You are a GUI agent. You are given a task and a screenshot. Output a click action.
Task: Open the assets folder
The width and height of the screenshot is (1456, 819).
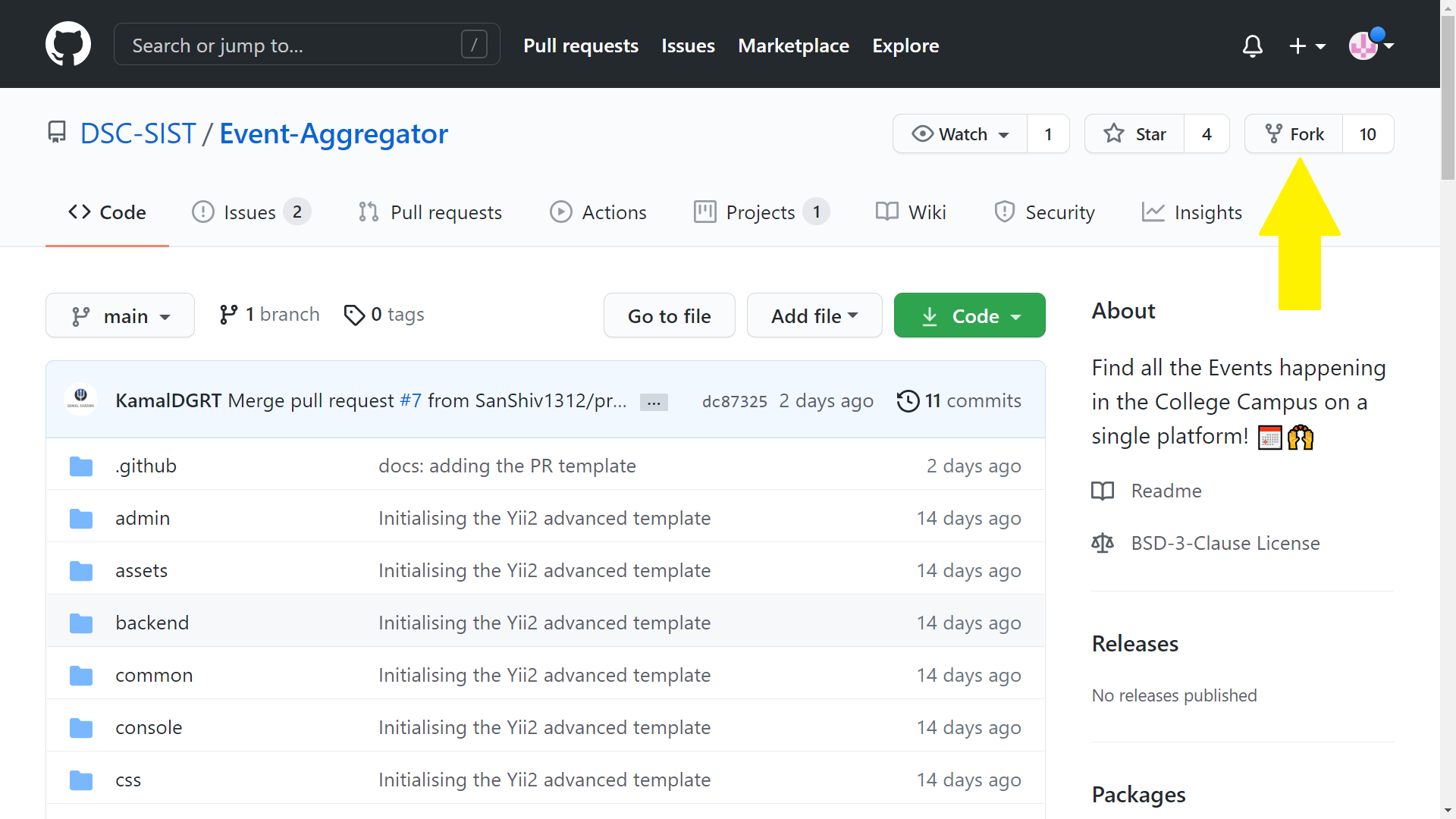coord(141,570)
